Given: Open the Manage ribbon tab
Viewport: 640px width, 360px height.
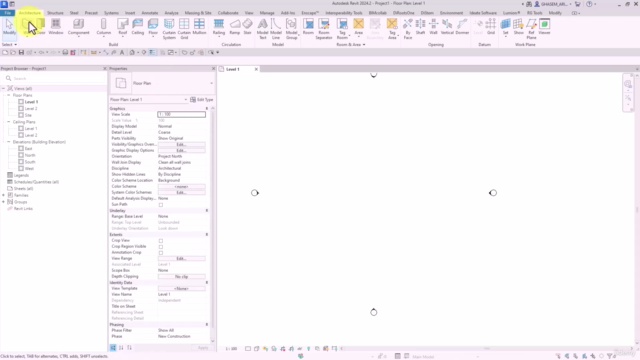Looking at the screenshot, I should click(267, 13).
